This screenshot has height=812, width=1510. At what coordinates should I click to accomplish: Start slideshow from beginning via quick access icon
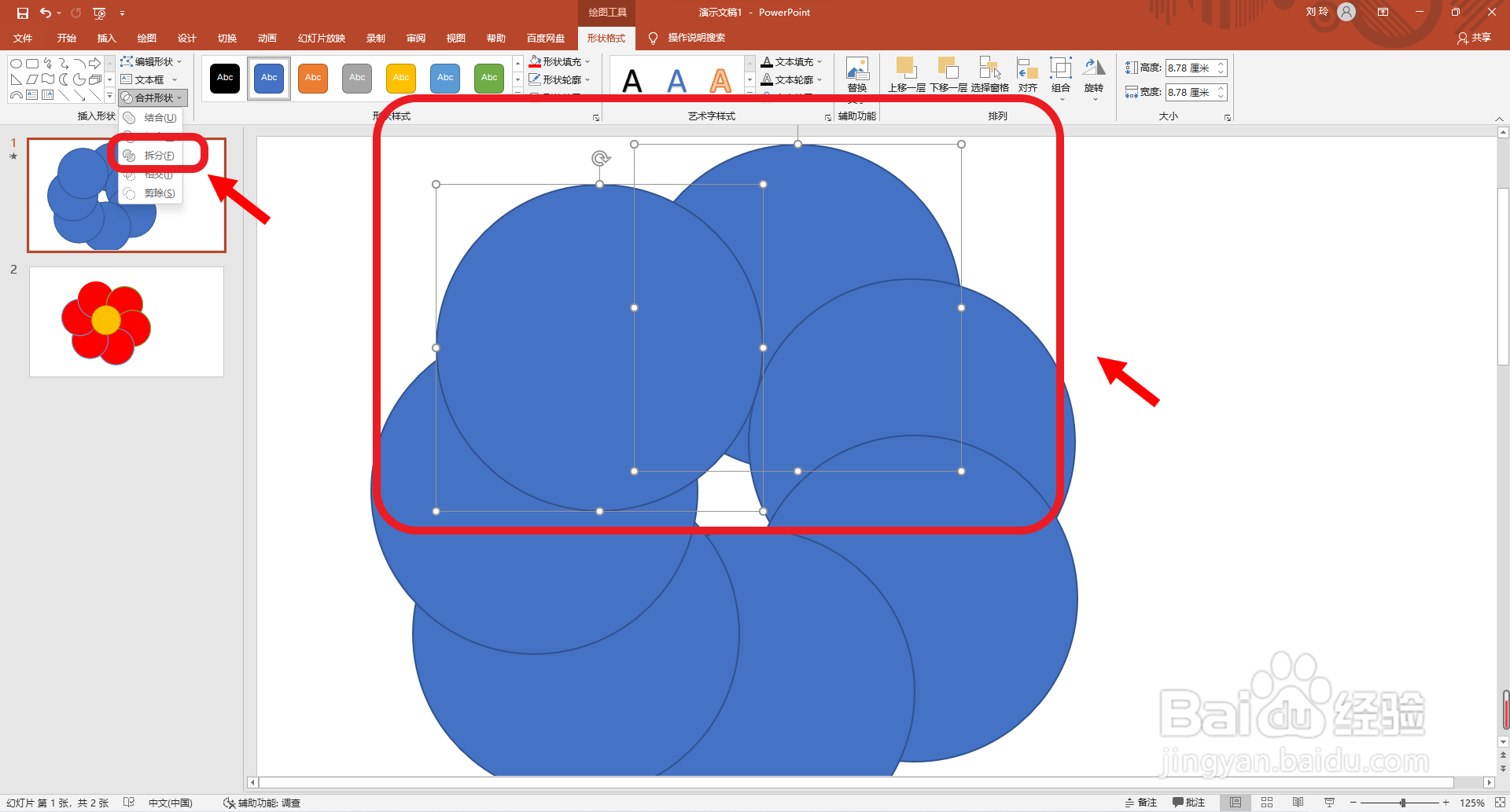pos(99,13)
